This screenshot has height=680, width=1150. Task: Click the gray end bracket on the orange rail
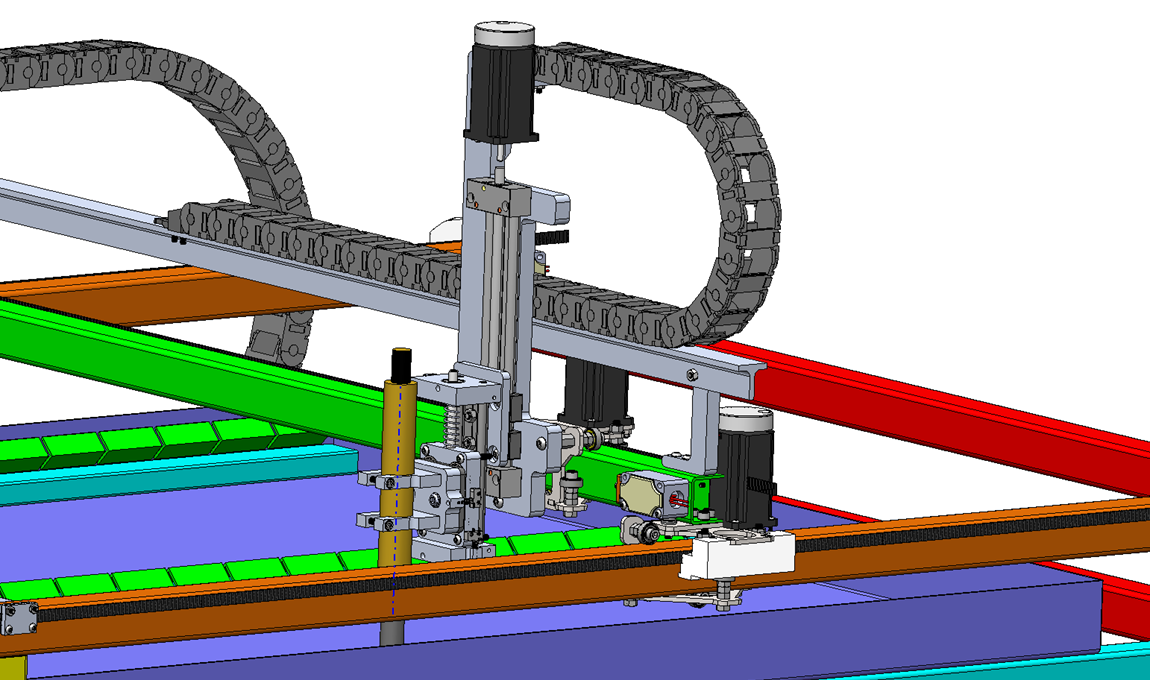(x=20, y=618)
